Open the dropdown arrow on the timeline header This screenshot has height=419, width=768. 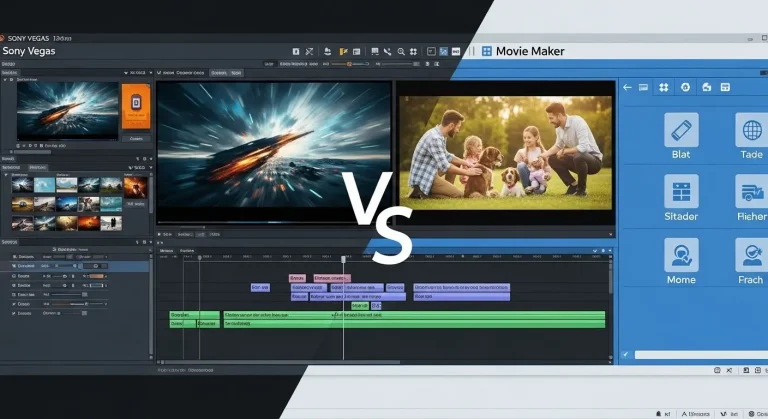pyautogui.click(x=595, y=251)
